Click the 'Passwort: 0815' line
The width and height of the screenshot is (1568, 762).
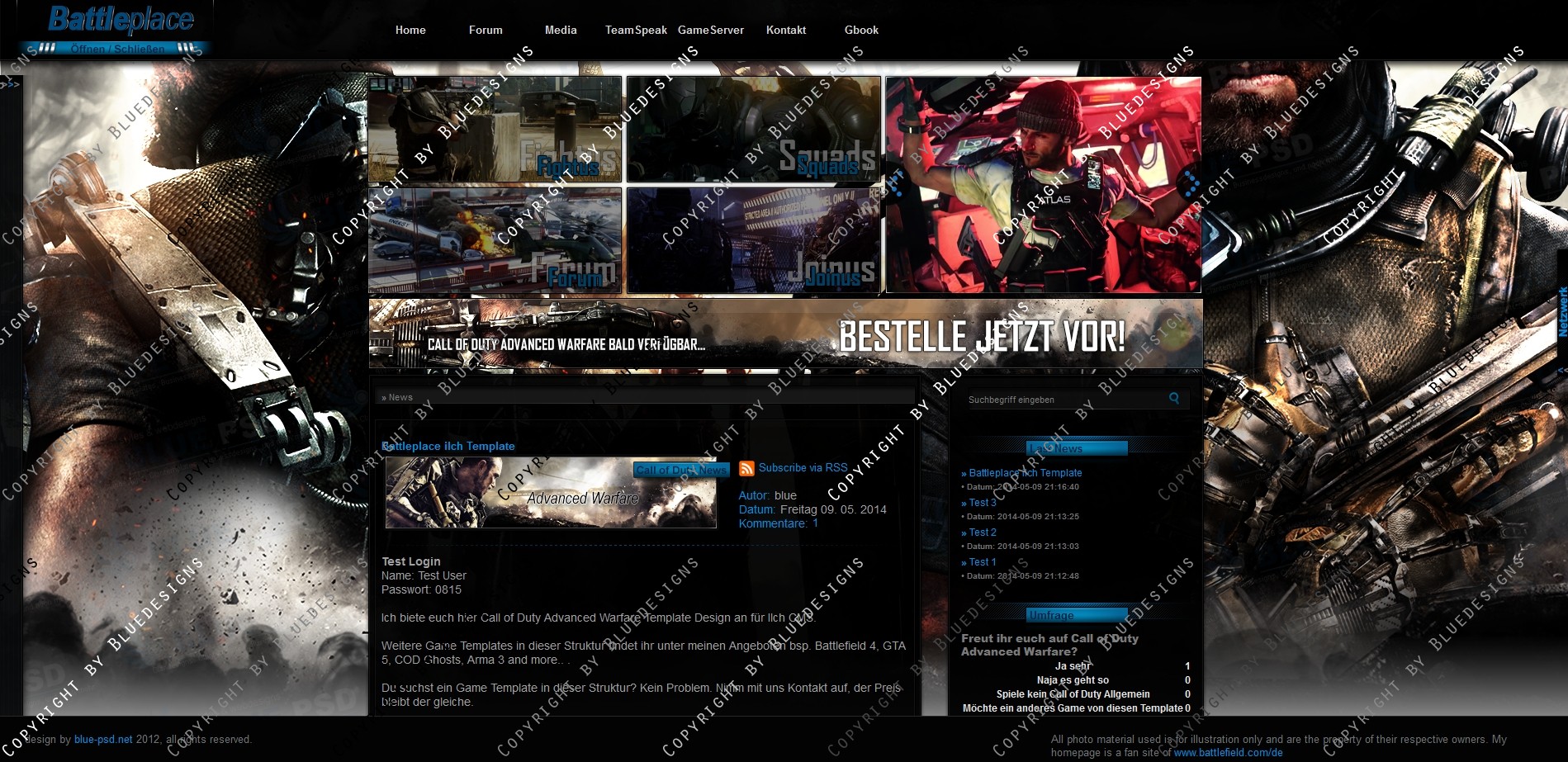421,589
